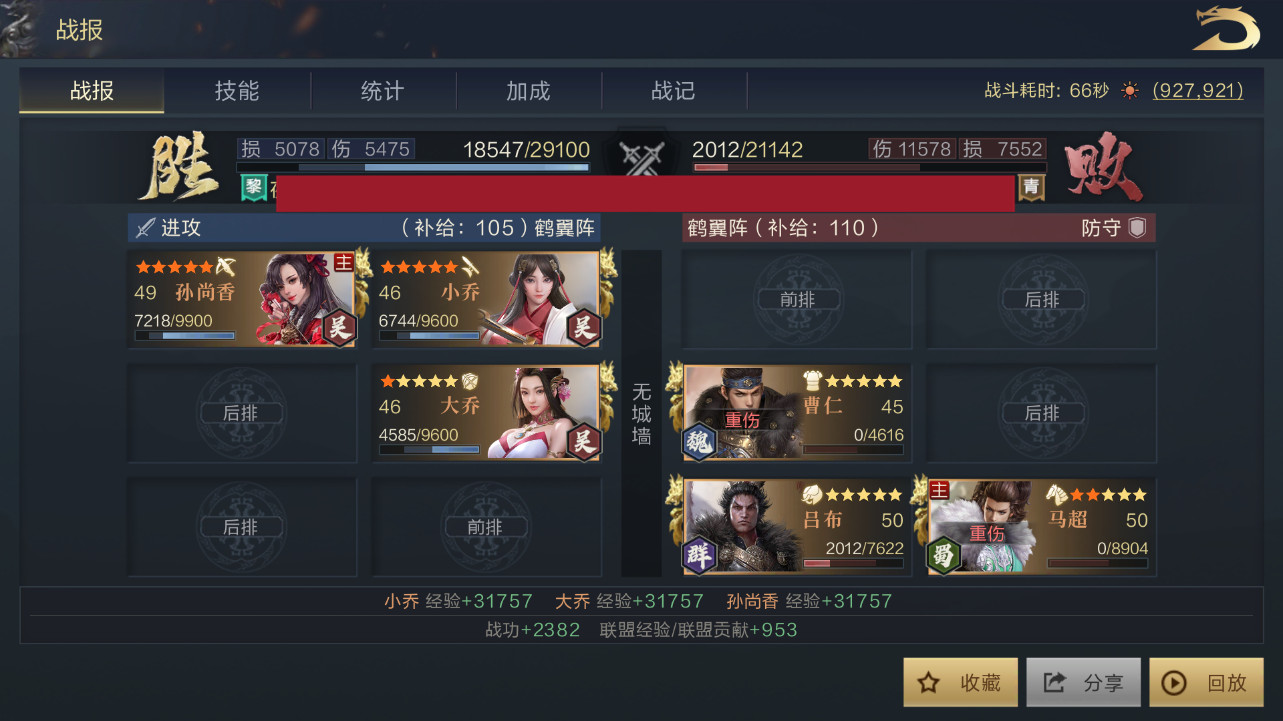Switch to the 技能 tab
The height and width of the screenshot is (721, 1283).
pyautogui.click(x=237, y=91)
